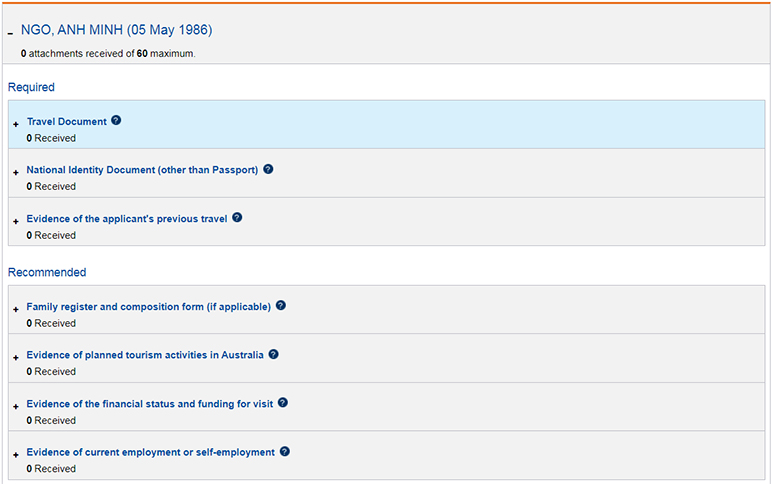772x484 pixels.
Task: Click NGO, ANH MINH applicant name heading
Action: [117, 30]
